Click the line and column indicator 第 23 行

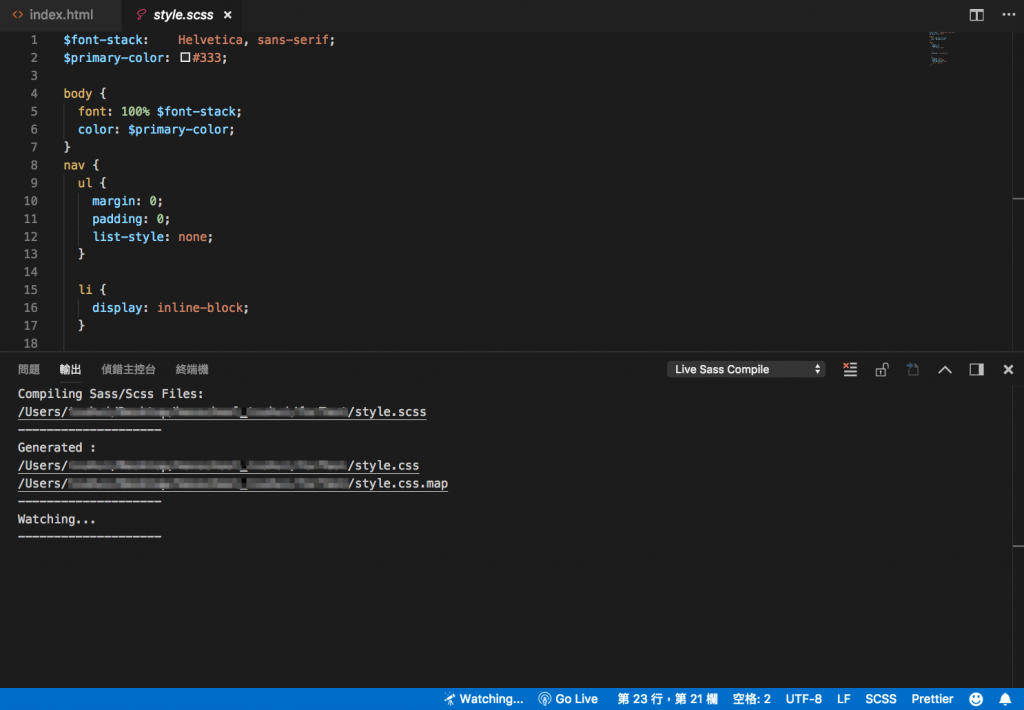(667, 699)
